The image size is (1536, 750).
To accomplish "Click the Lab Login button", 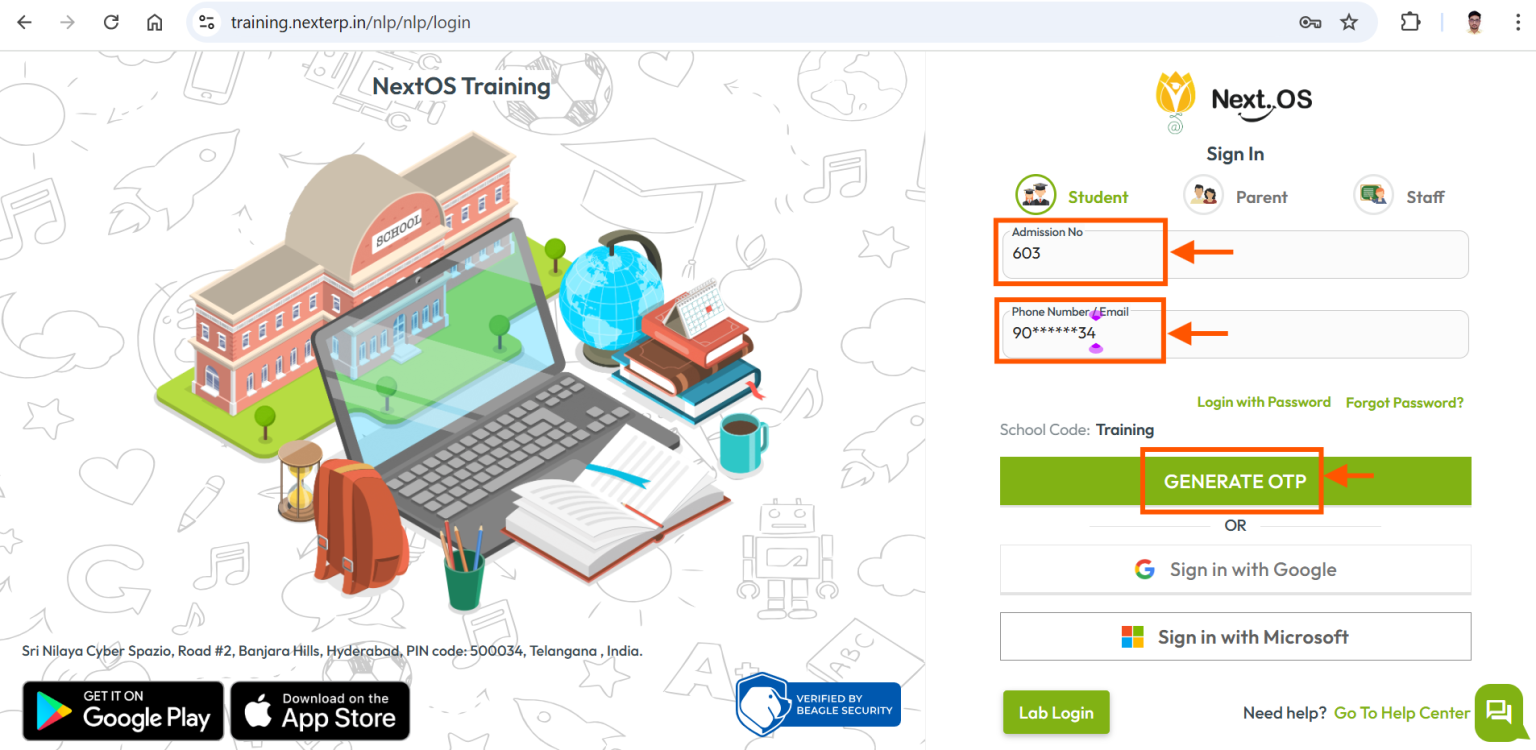I will click(1056, 712).
